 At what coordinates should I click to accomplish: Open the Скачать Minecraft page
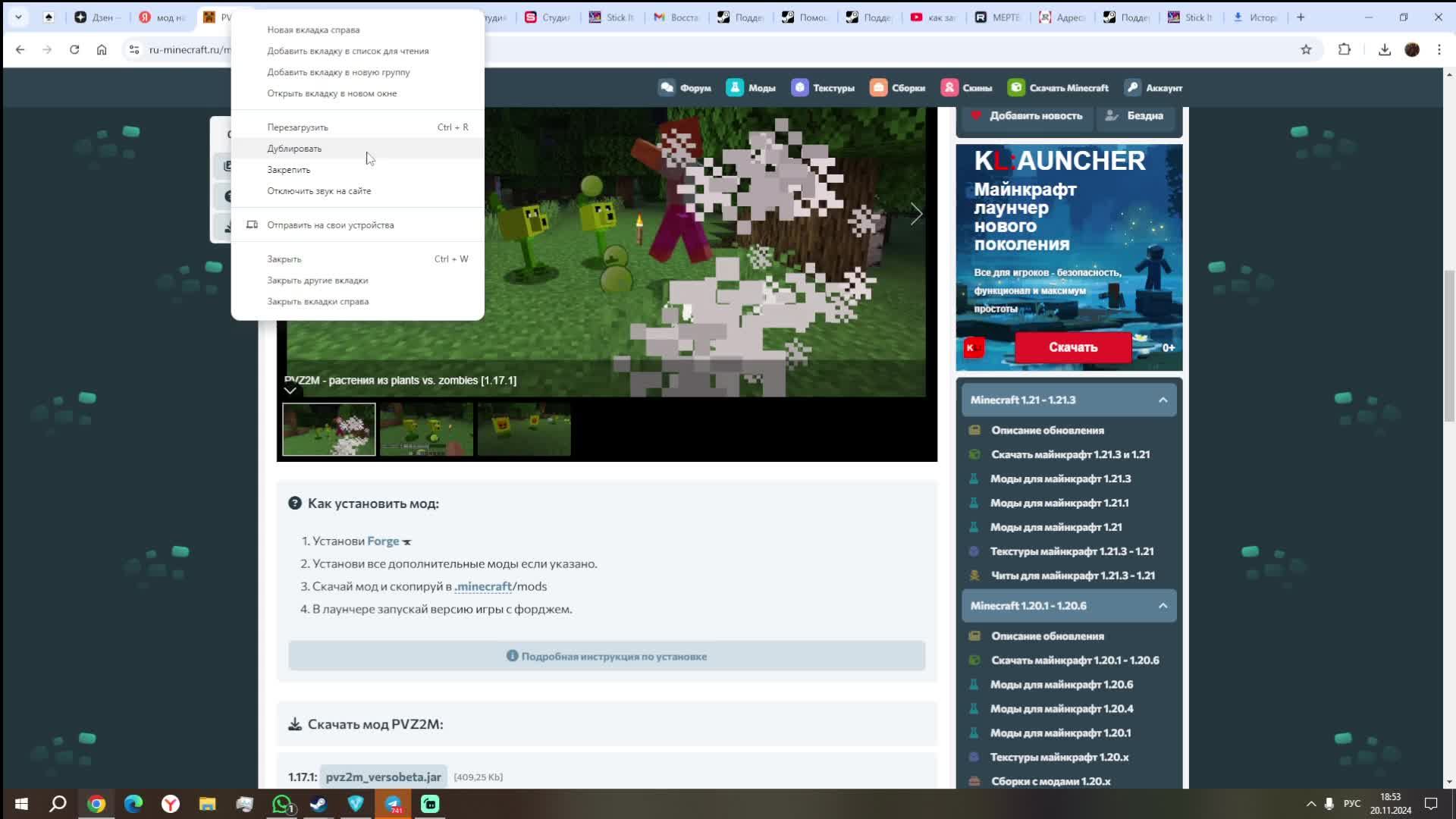pos(1058,88)
